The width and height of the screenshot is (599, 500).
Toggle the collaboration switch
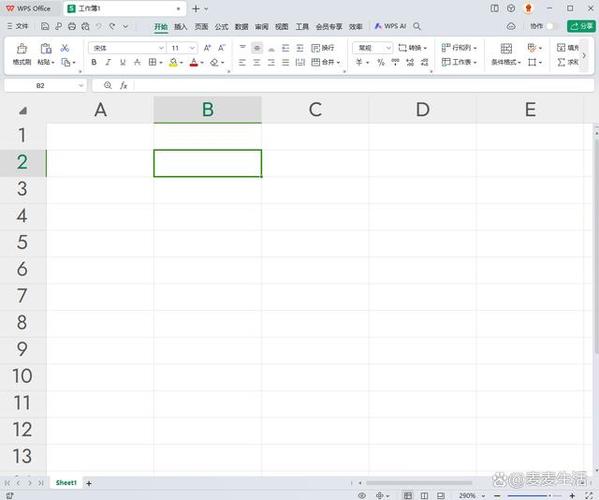(x=552, y=26)
